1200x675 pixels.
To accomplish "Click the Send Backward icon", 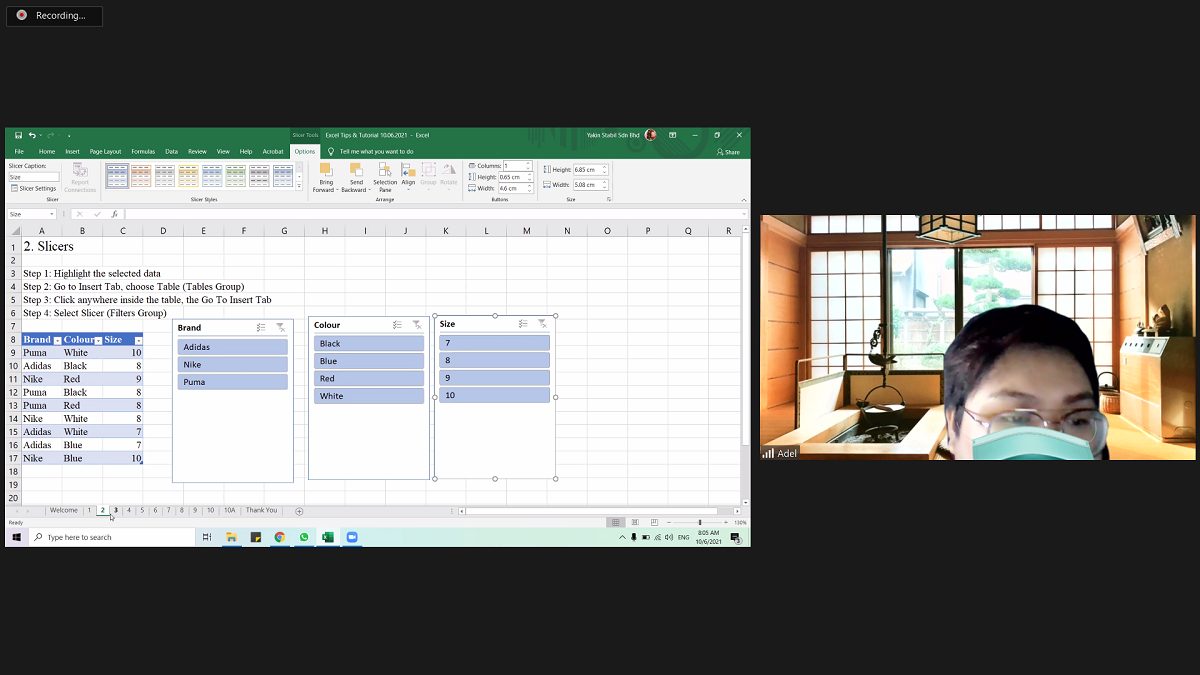I will (x=356, y=171).
